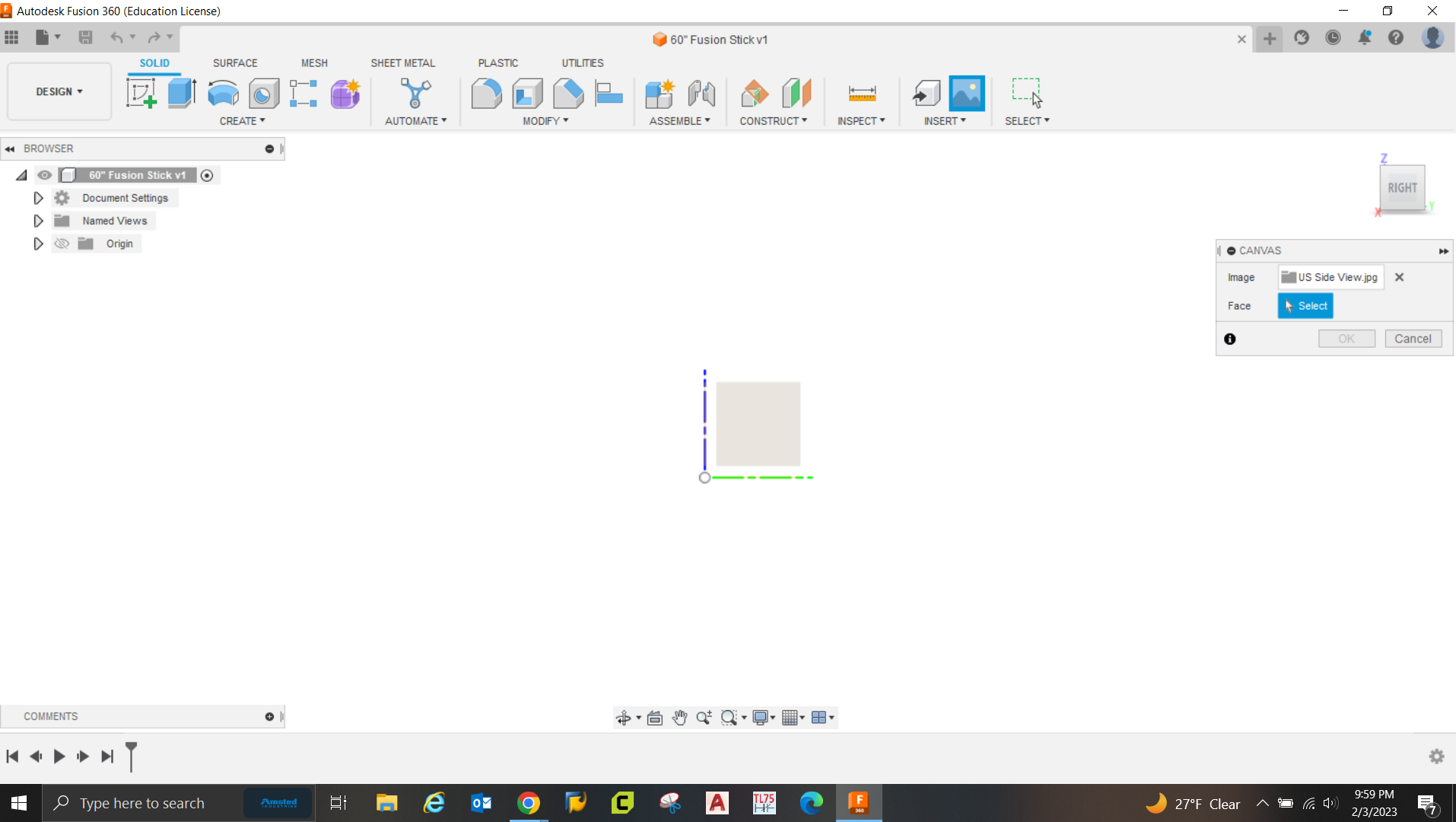The width and height of the screenshot is (1456, 822).
Task: Click the Select button for Face
Action: [1305, 305]
